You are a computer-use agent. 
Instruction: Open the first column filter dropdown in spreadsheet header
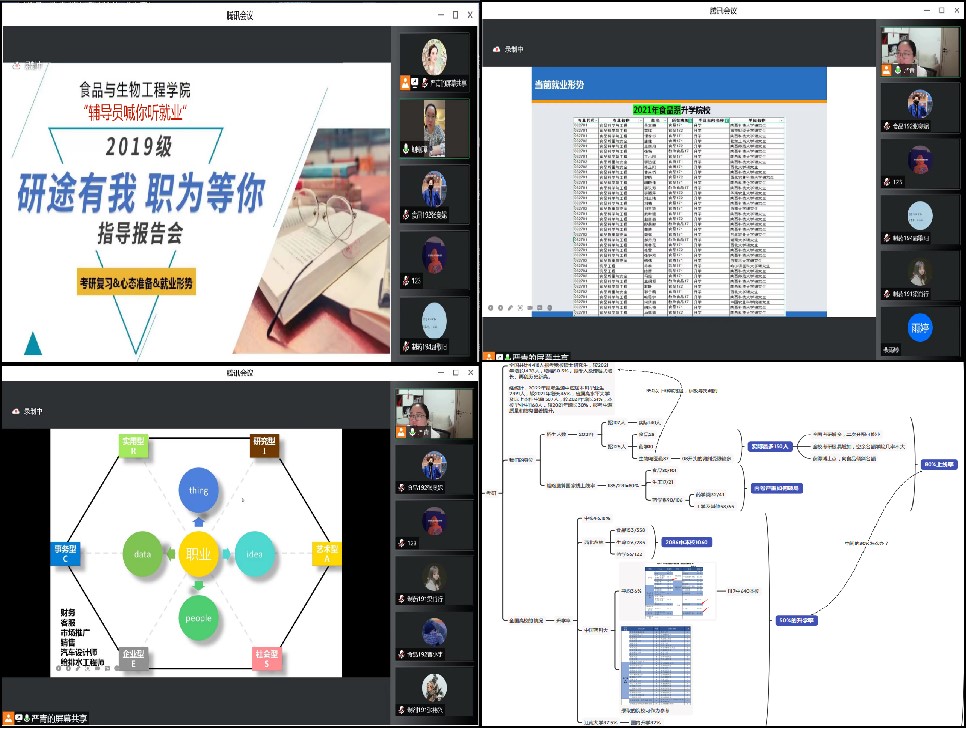point(597,120)
